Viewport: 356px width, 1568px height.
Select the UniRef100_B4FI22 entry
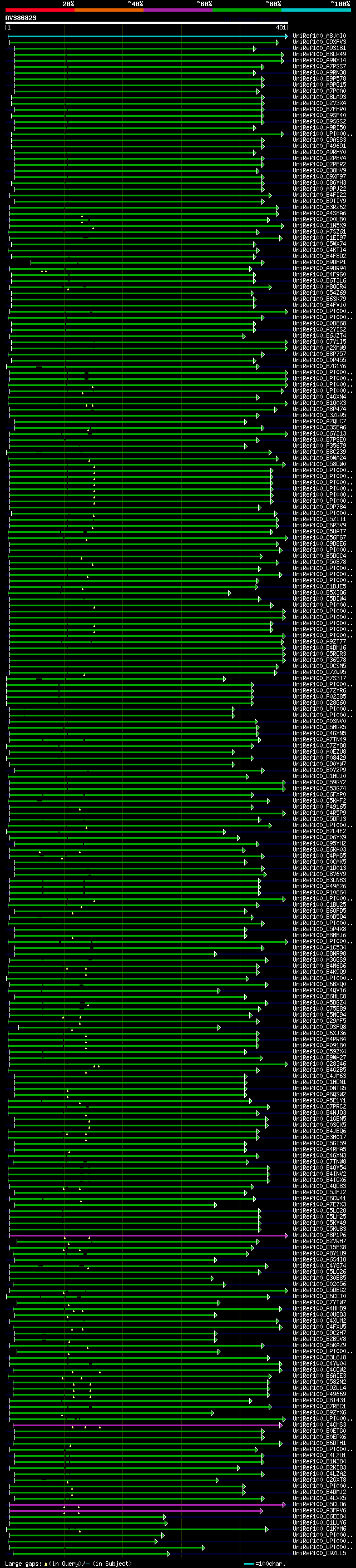click(319, 195)
